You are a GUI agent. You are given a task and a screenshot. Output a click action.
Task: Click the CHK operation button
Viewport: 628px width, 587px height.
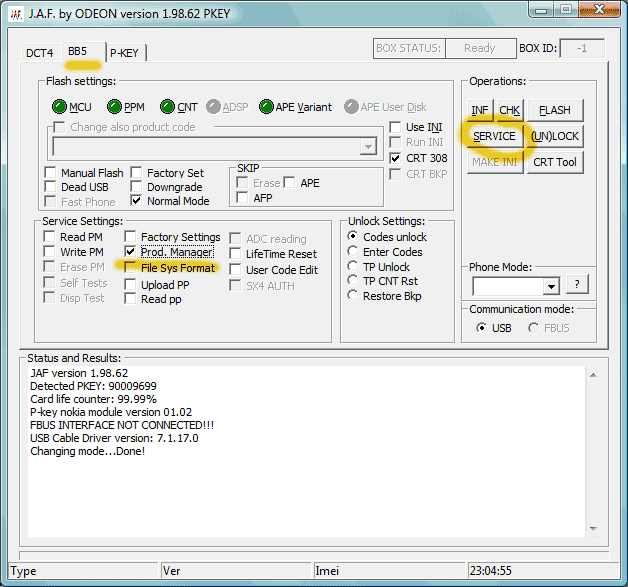509,110
